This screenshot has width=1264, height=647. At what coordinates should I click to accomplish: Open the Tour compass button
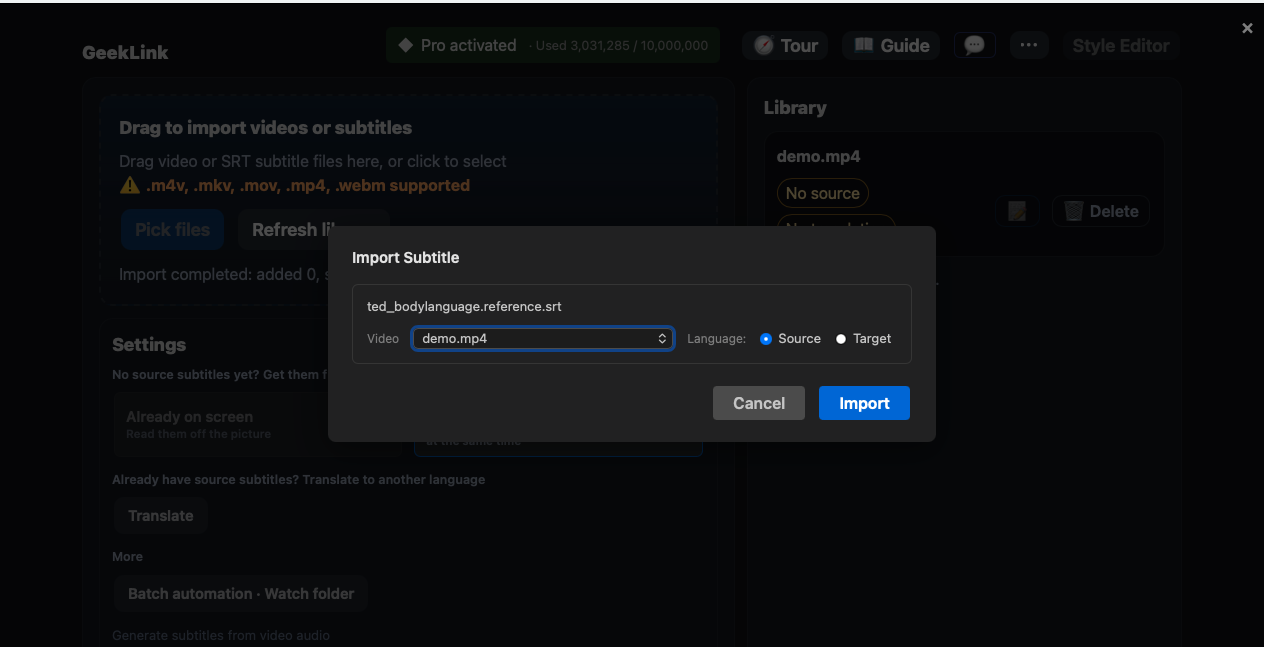tap(785, 45)
